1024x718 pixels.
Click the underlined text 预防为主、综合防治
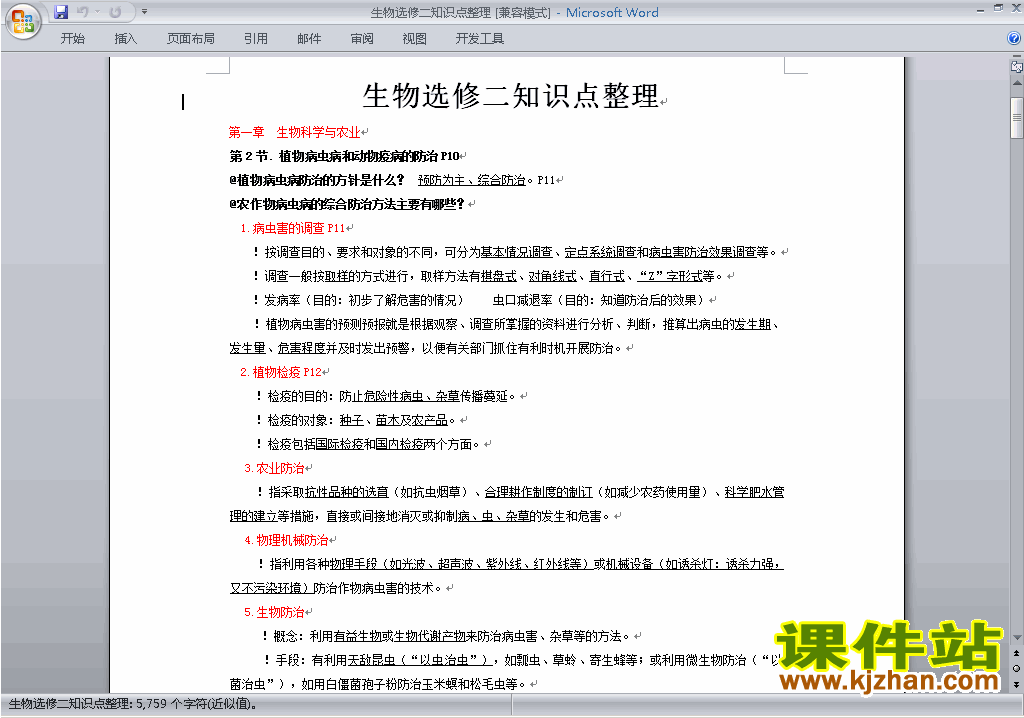coord(472,180)
